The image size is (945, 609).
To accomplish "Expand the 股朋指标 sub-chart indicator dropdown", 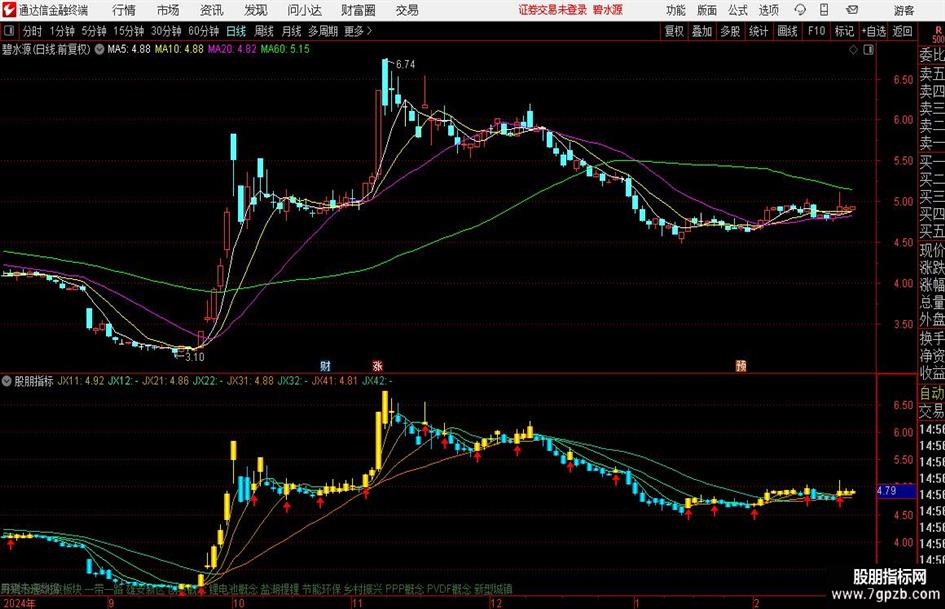I will [x=7, y=381].
